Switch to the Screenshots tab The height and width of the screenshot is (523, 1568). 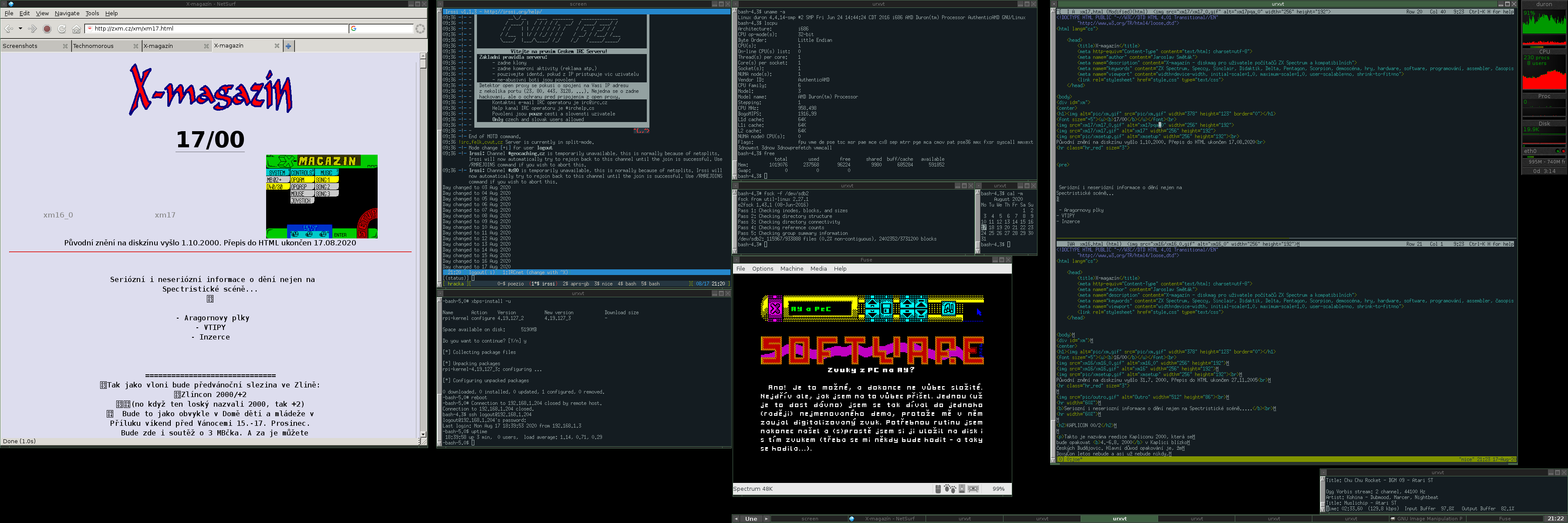tap(21, 46)
